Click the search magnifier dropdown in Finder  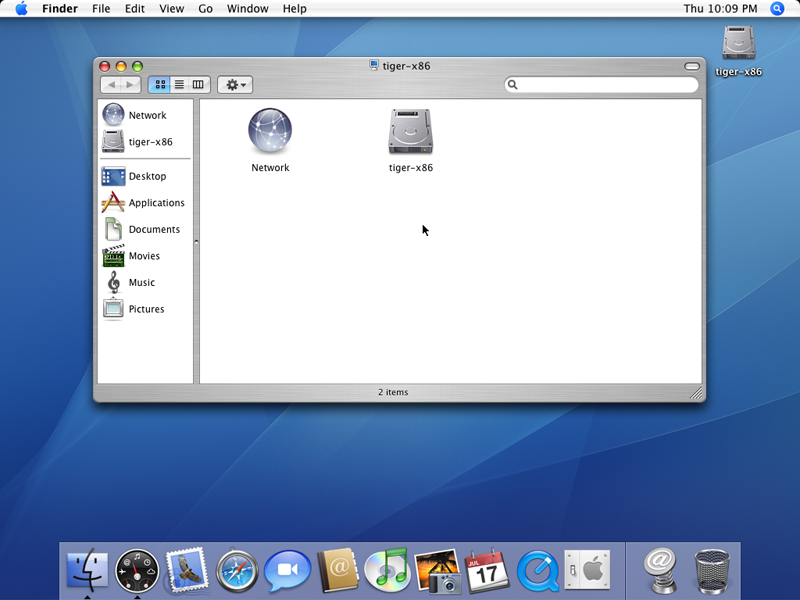click(x=513, y=85)
